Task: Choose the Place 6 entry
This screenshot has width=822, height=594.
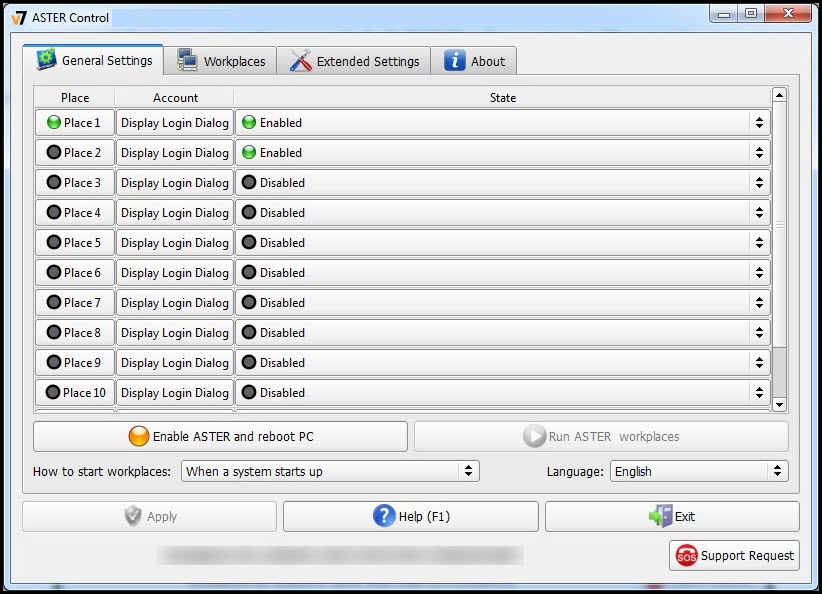Action: point(75,273)
